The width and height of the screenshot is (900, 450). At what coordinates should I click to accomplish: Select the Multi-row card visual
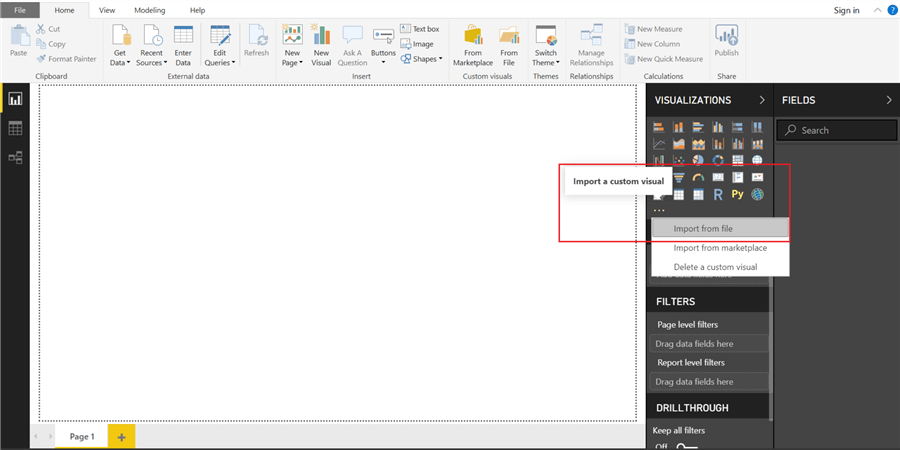pos(738,177)
